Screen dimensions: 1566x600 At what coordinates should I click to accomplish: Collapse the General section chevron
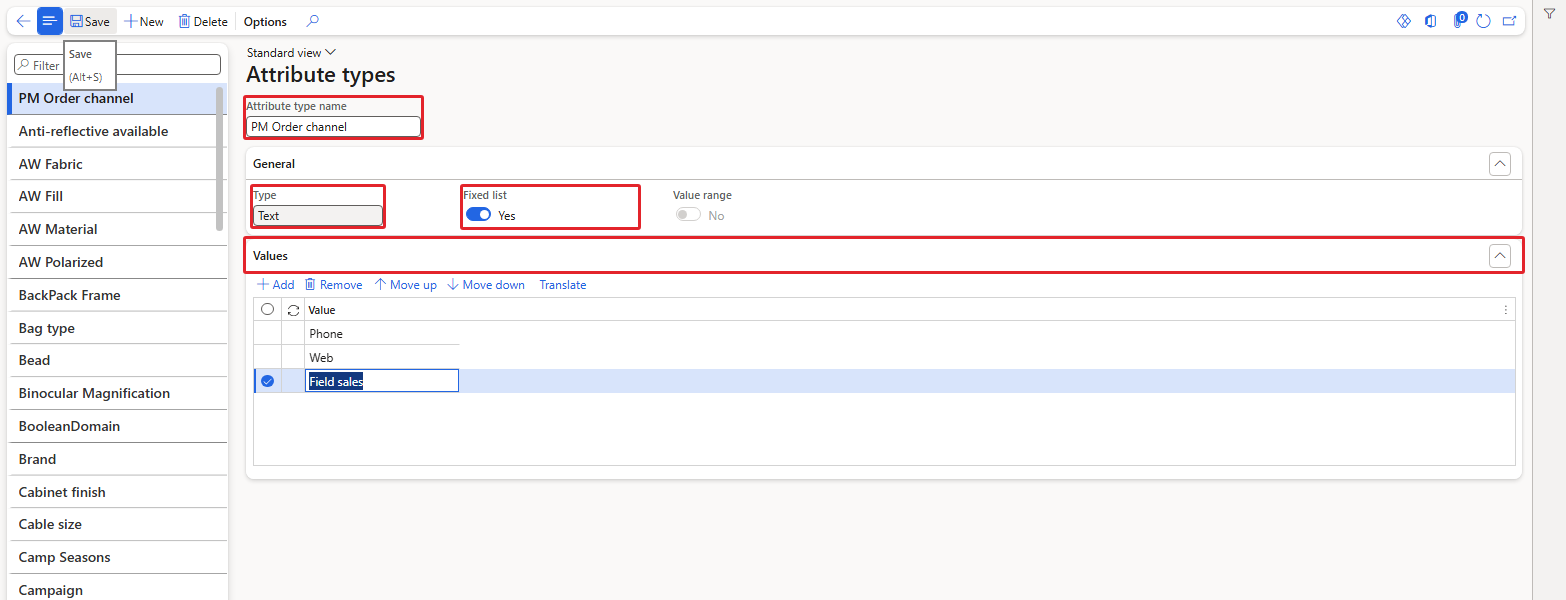point(1500,164)
